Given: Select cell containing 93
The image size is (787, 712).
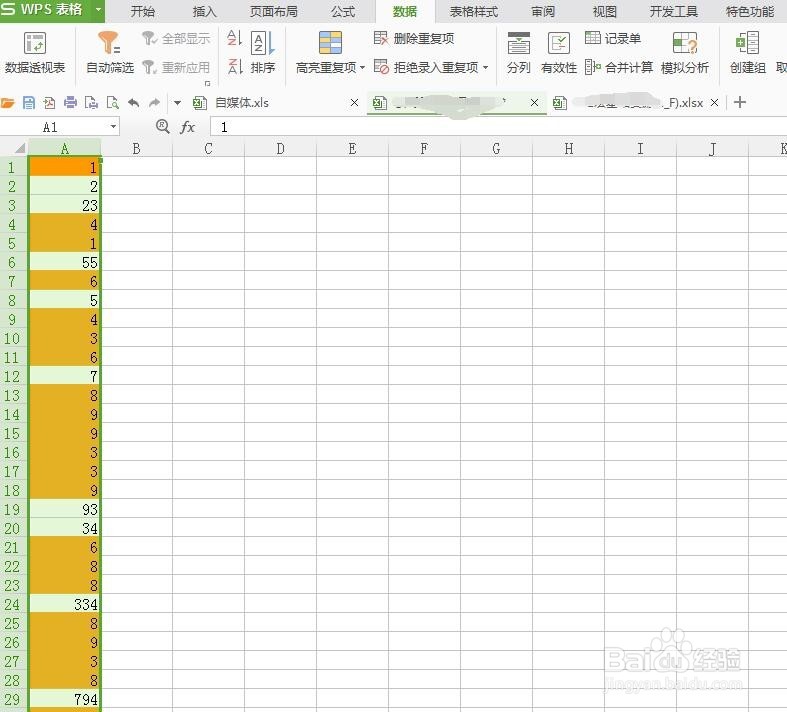Looking at the screenshot, I should pos(65,509).
